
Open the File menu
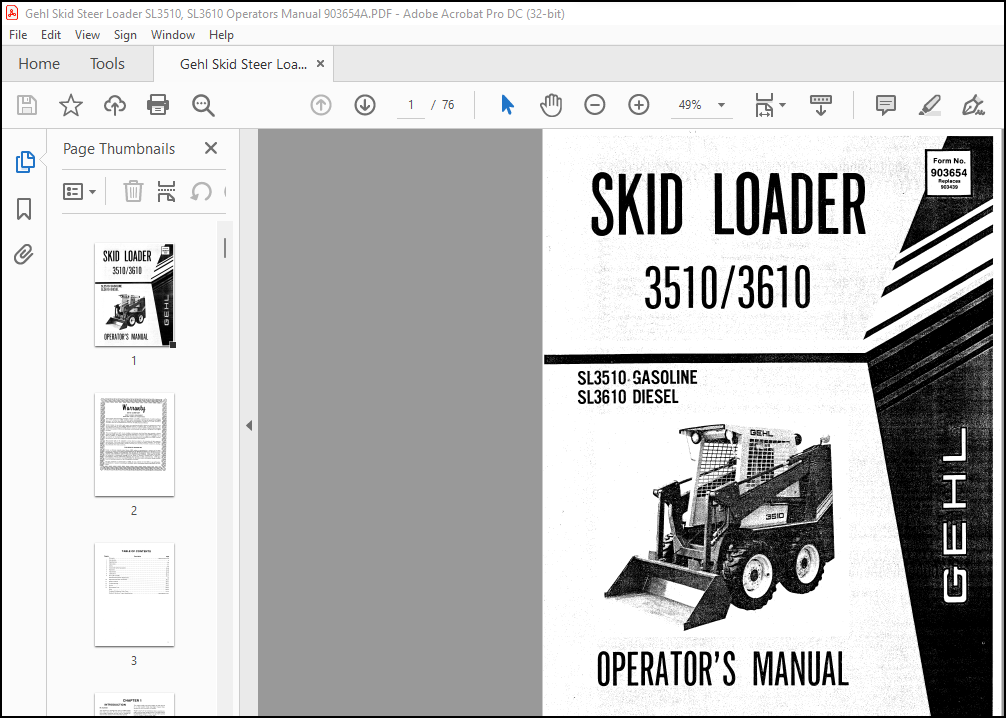[18, 35]
